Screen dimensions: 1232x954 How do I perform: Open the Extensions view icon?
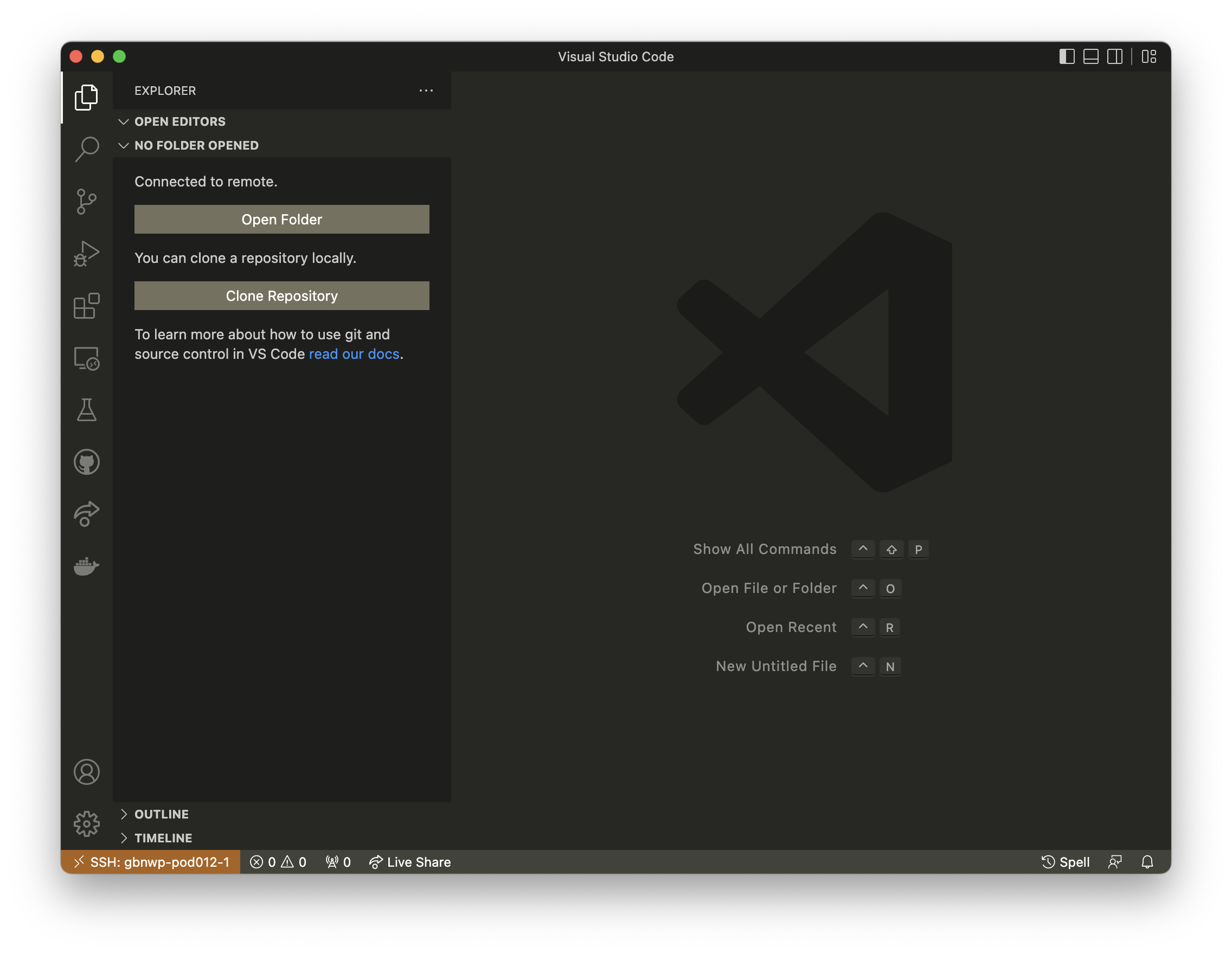86,306
